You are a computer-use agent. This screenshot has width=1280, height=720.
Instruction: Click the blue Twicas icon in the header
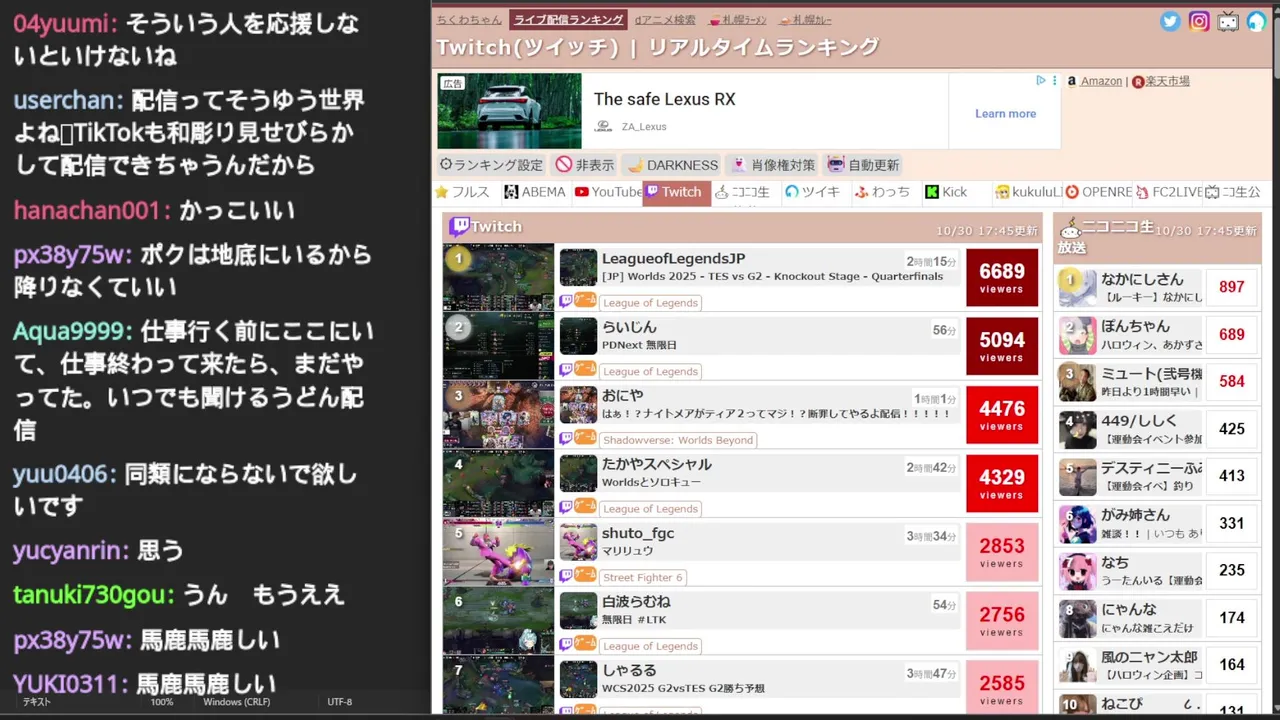1256,21
